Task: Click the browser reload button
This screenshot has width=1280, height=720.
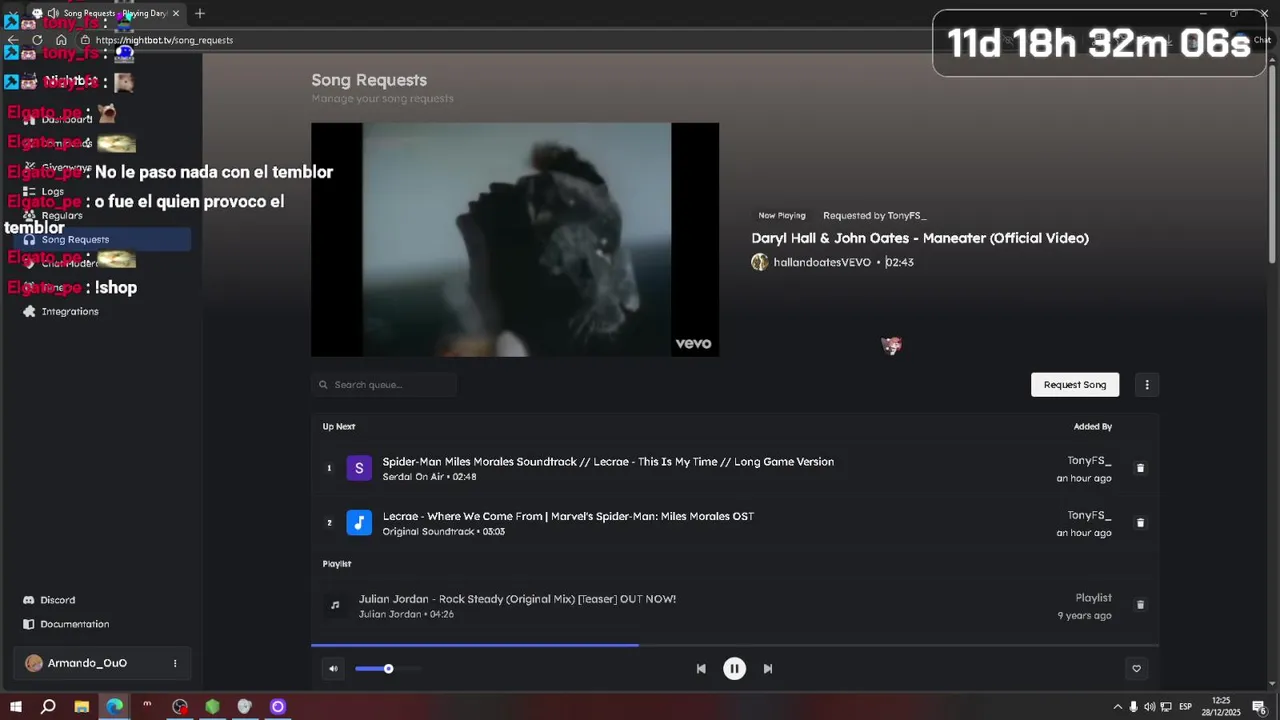Action: pos(37,40)
